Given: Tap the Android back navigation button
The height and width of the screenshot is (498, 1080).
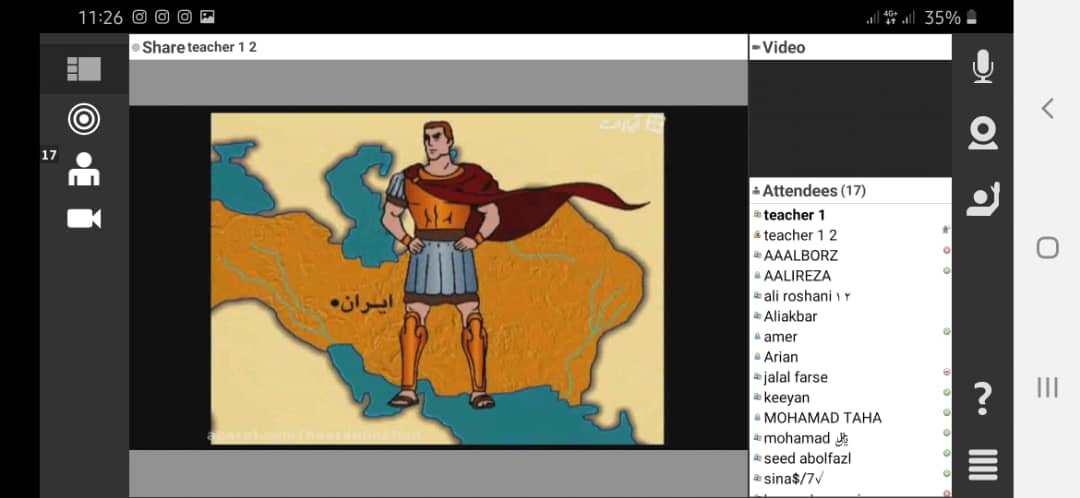Looking at the screenshot, I should pyautogui.click(x=1048, y=108).
